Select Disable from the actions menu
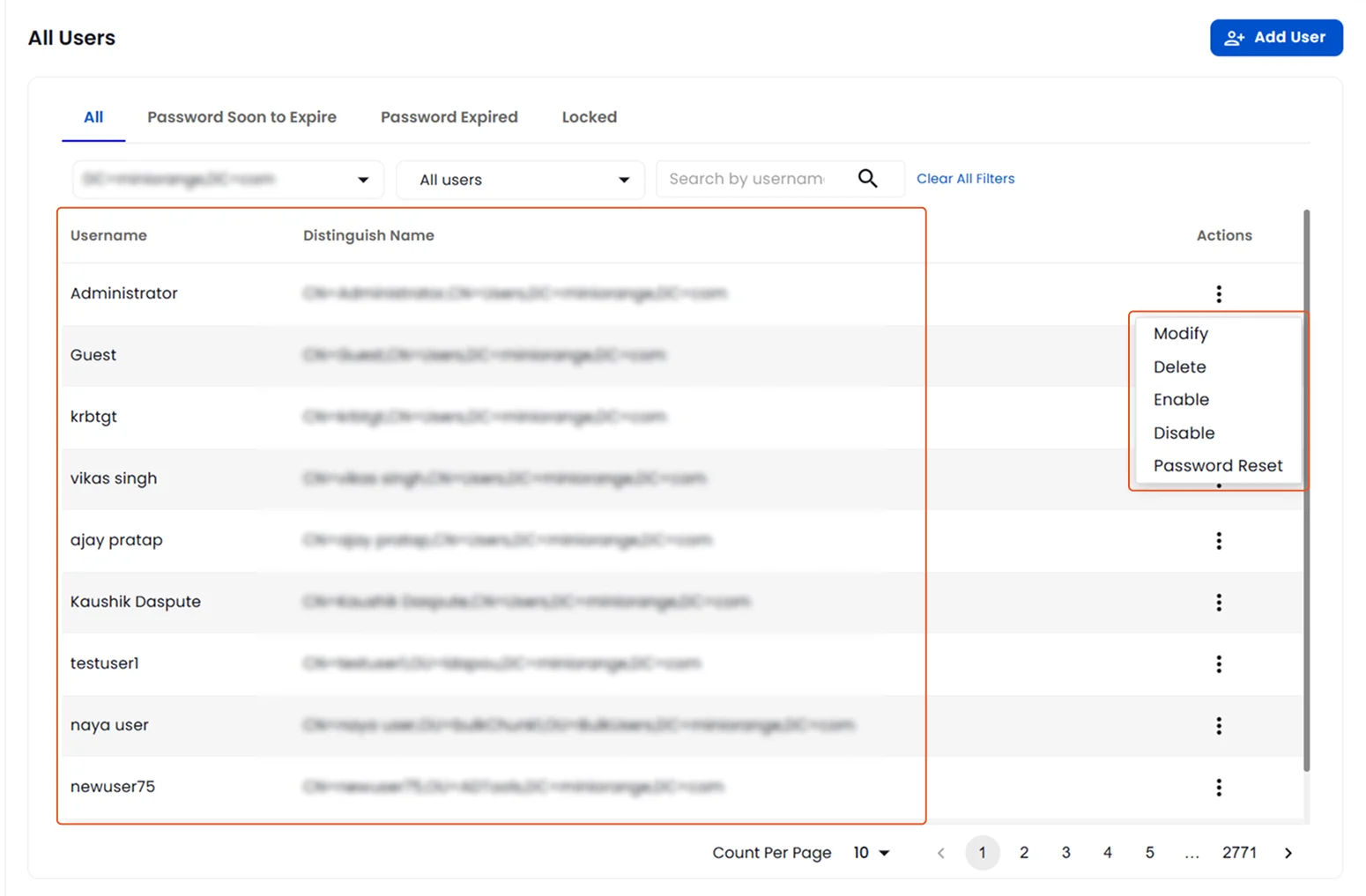This screenshot has width=1366, height=896. point(1184,433)
